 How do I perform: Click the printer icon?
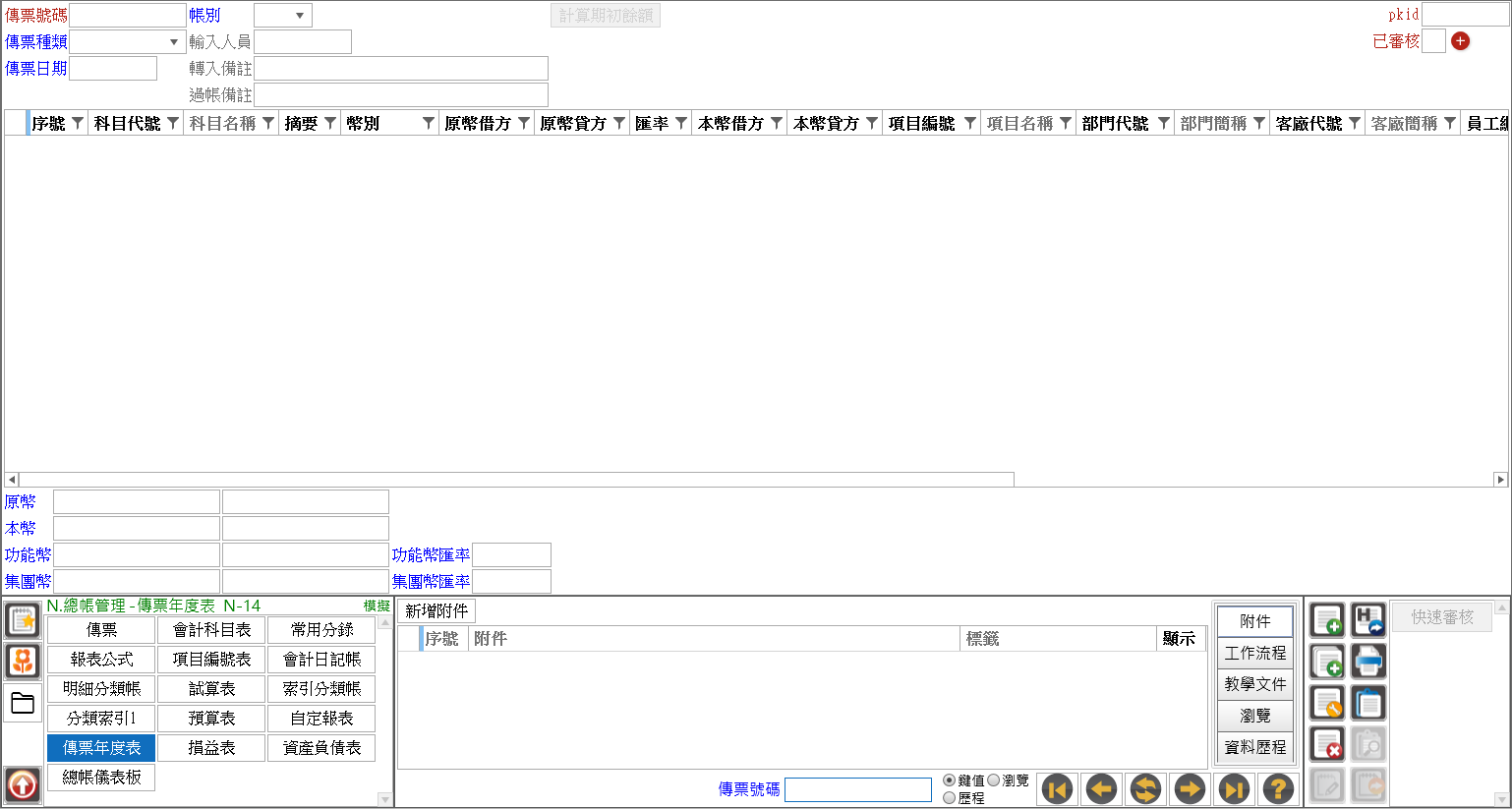pos(1368,662)
